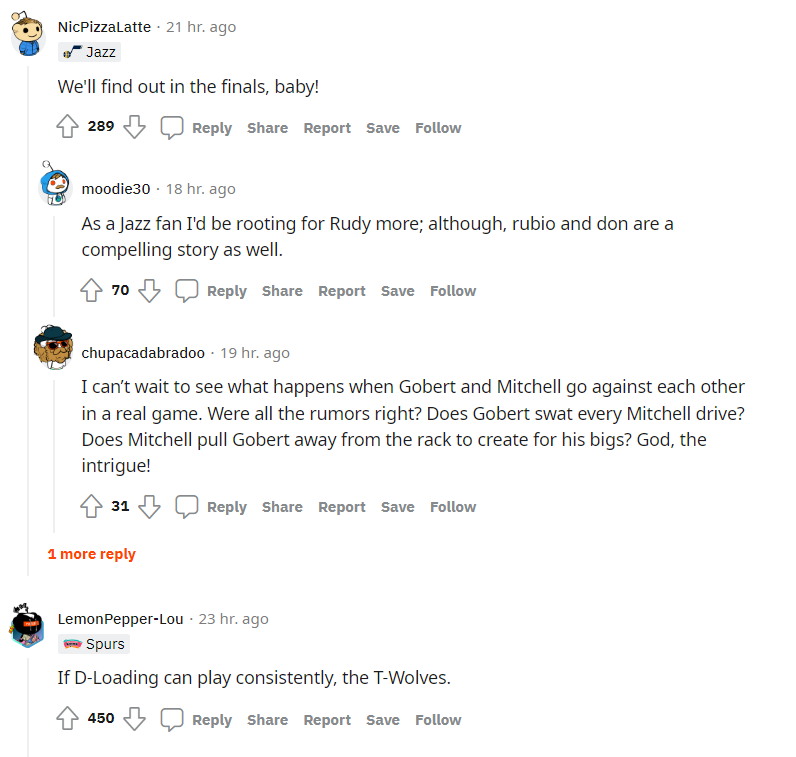Save chupacadabradoo's comment
Viewport: 796px width, 757px height.
coord(397,507)
